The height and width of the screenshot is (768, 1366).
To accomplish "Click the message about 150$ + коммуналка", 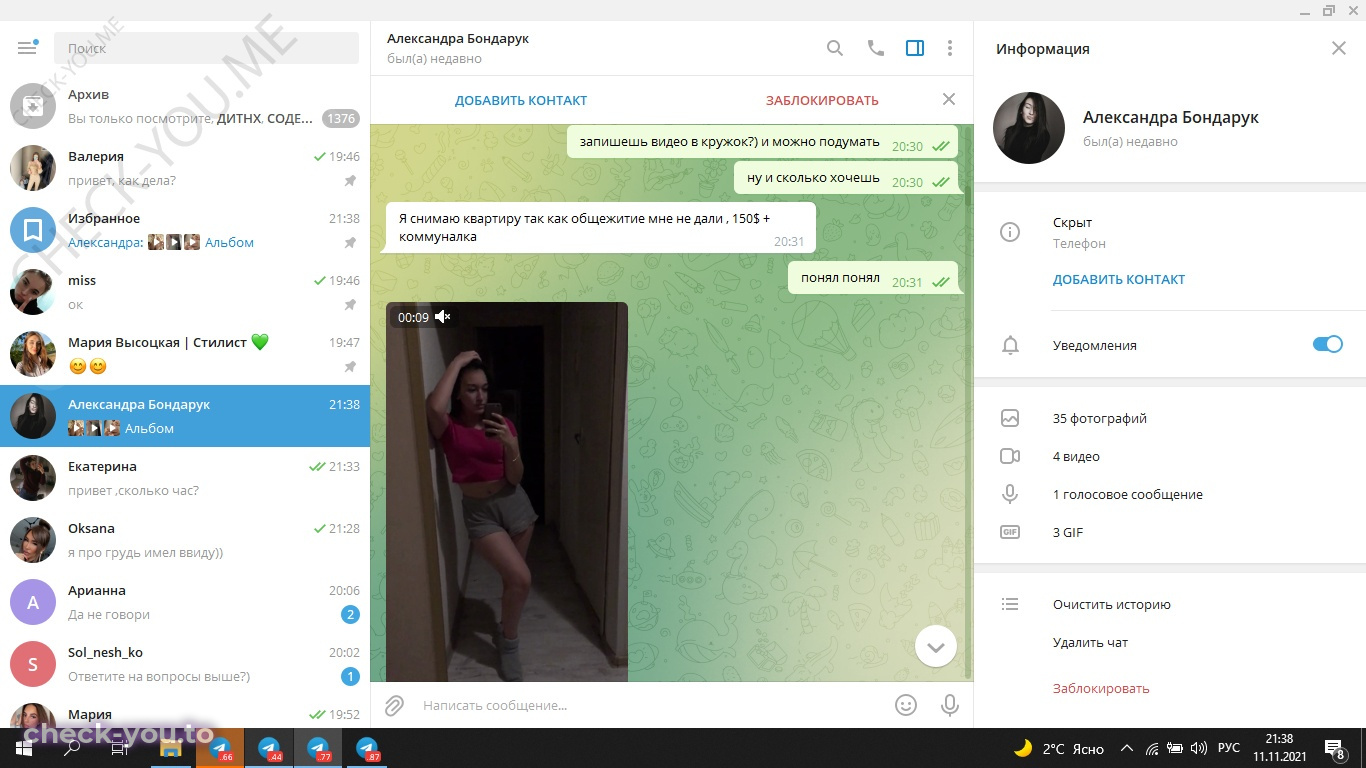I will pyautogui.click(x=601, y=227).
